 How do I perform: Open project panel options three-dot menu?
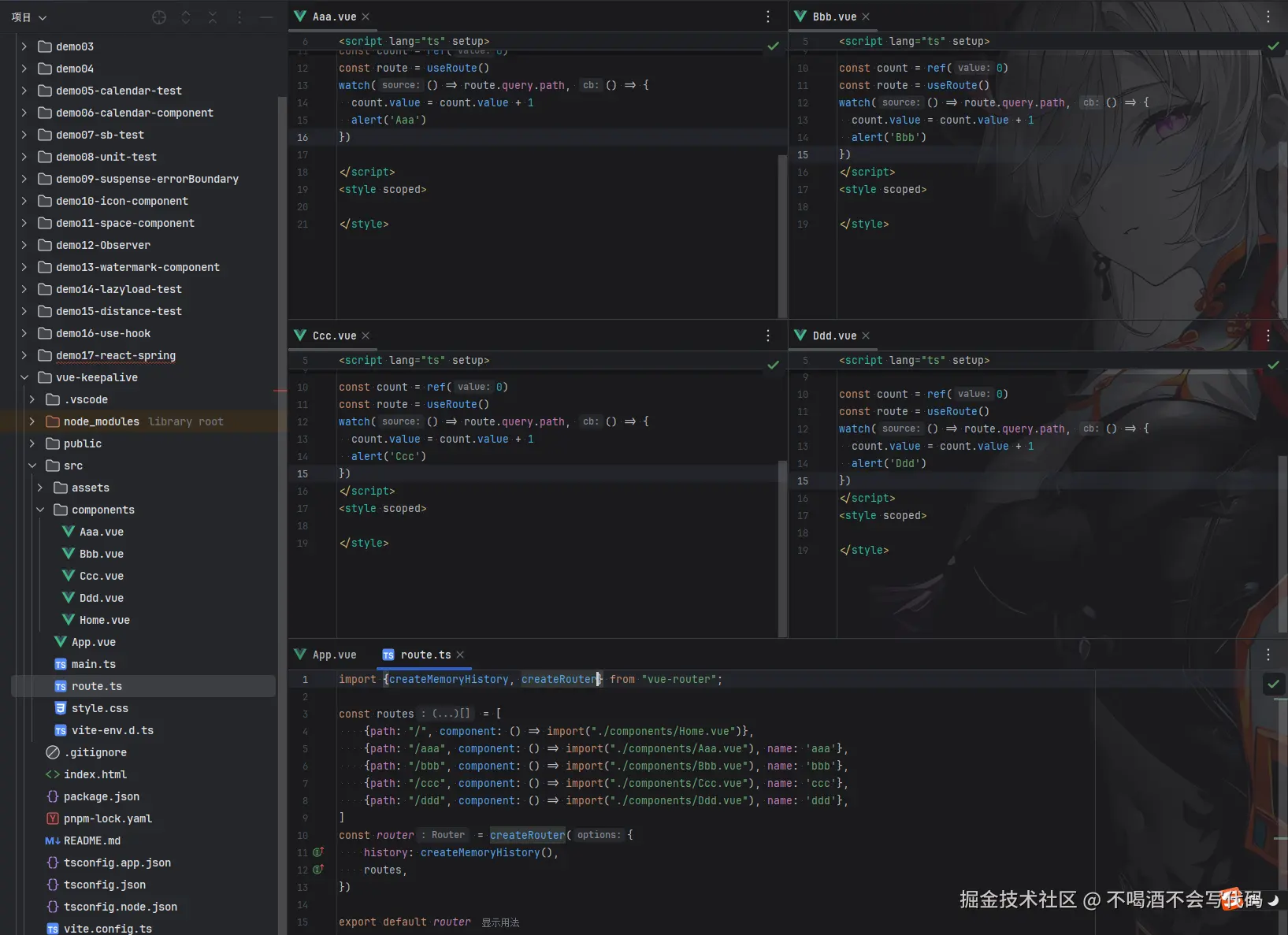239,17
